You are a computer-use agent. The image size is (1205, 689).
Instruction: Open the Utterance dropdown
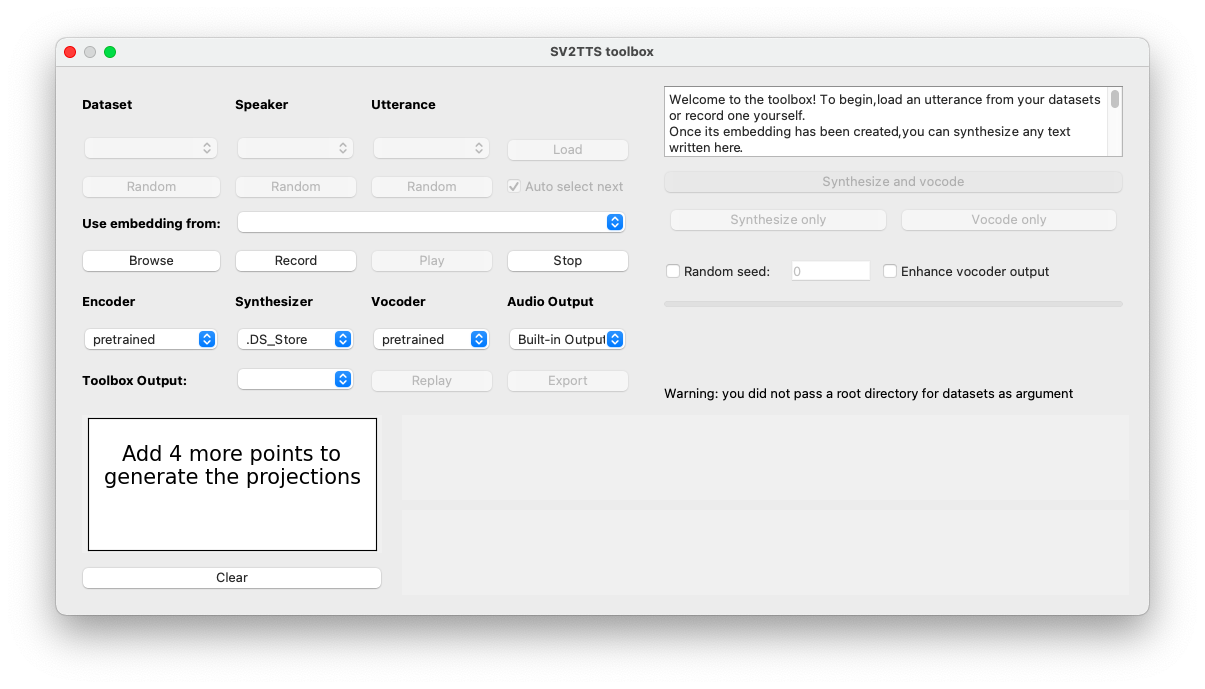[x=431, y=148]
